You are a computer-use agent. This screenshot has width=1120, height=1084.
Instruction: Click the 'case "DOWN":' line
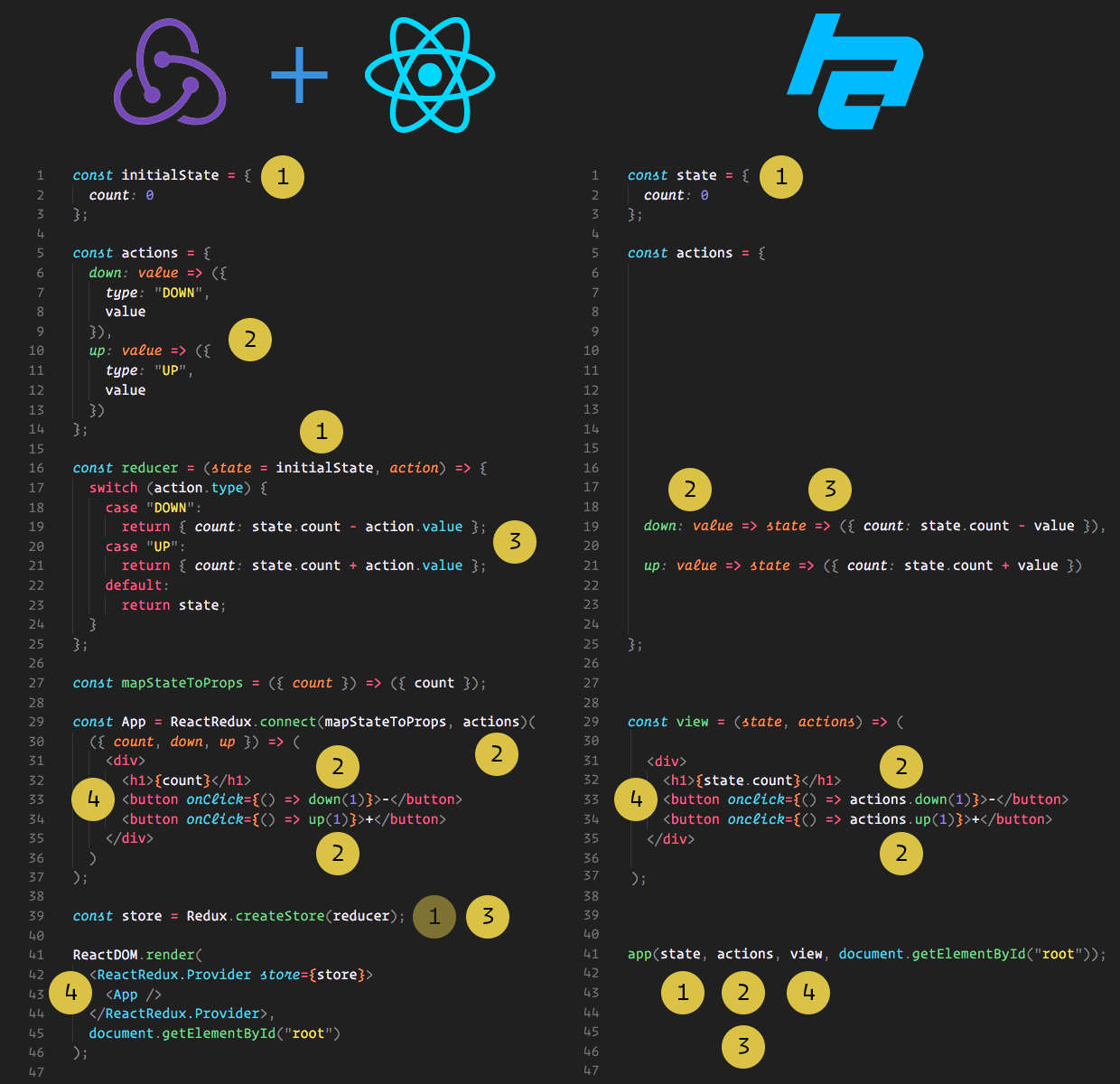pos(154,508)
